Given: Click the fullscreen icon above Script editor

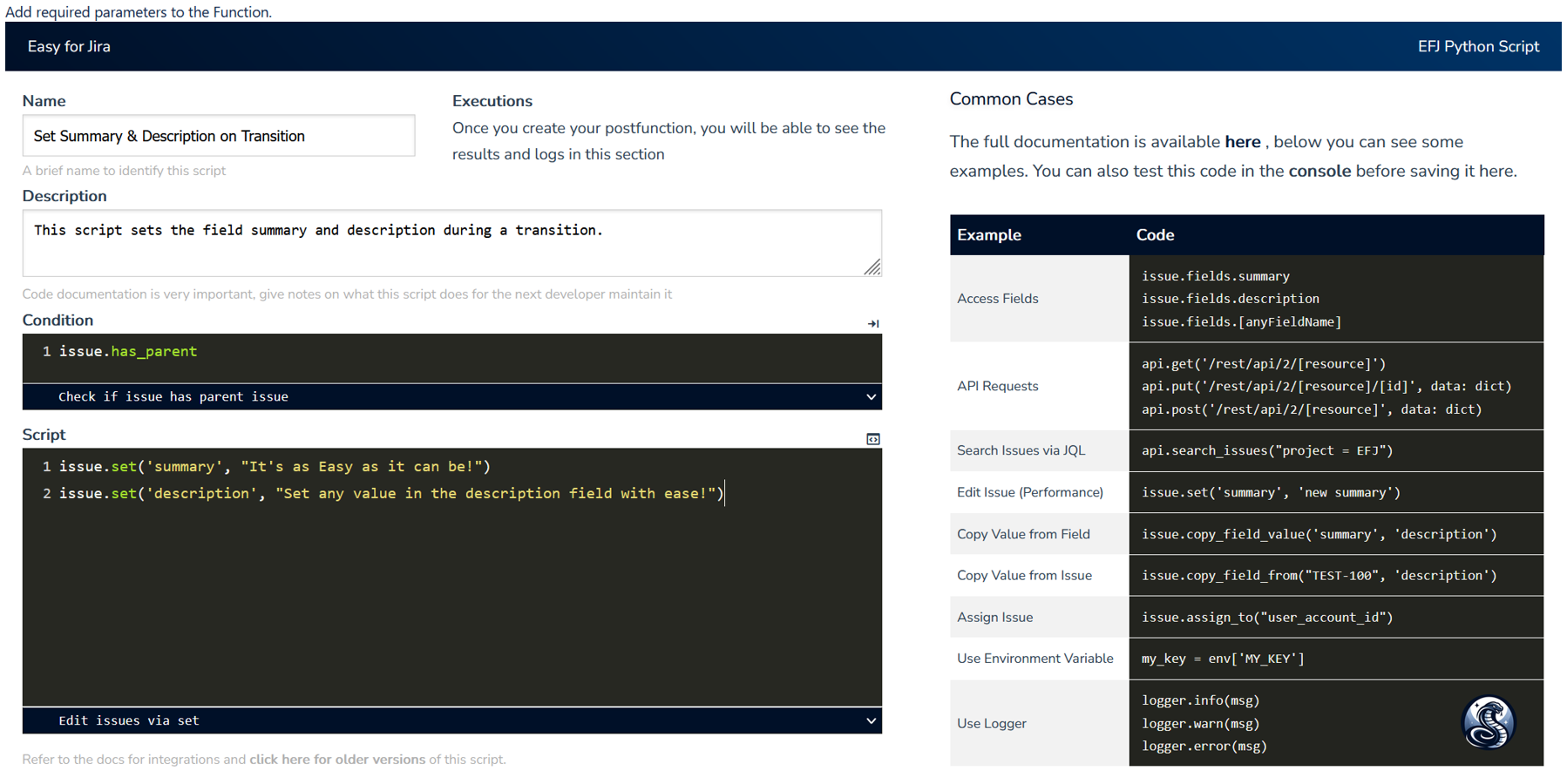Looking at the screenshot, I should [872, 439].
